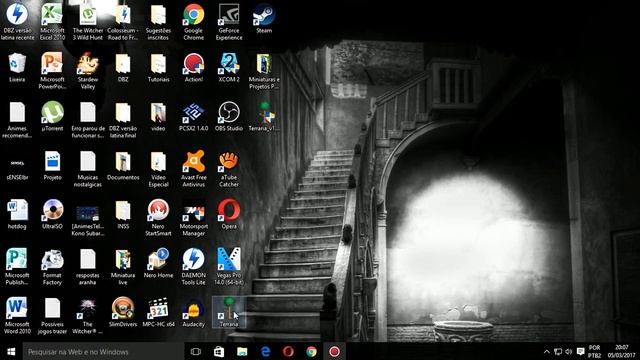
Task: Launch Chrome from the taskbar
Action: click(311, 351)
